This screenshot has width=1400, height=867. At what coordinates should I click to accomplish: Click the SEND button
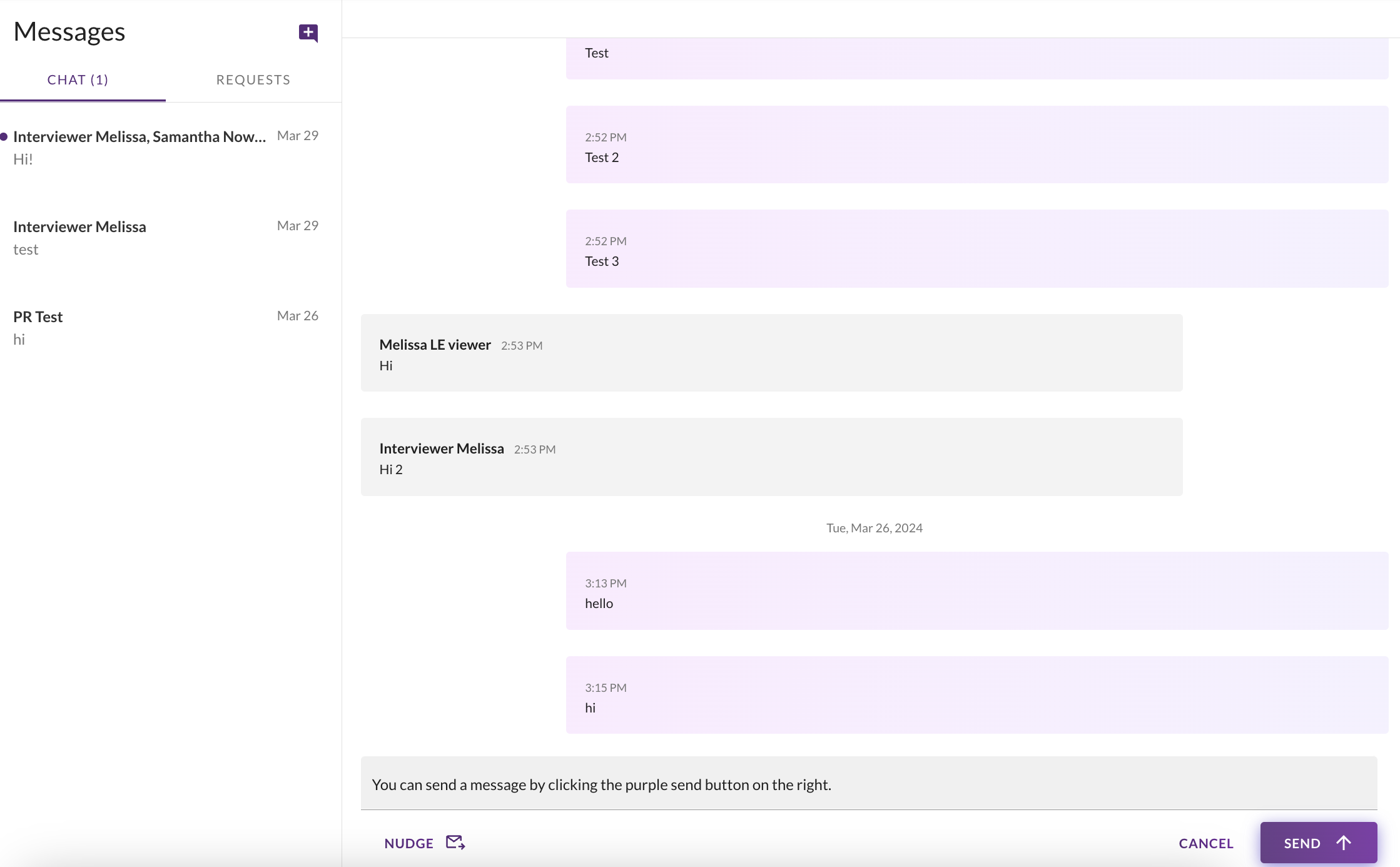coord(1317,843)
